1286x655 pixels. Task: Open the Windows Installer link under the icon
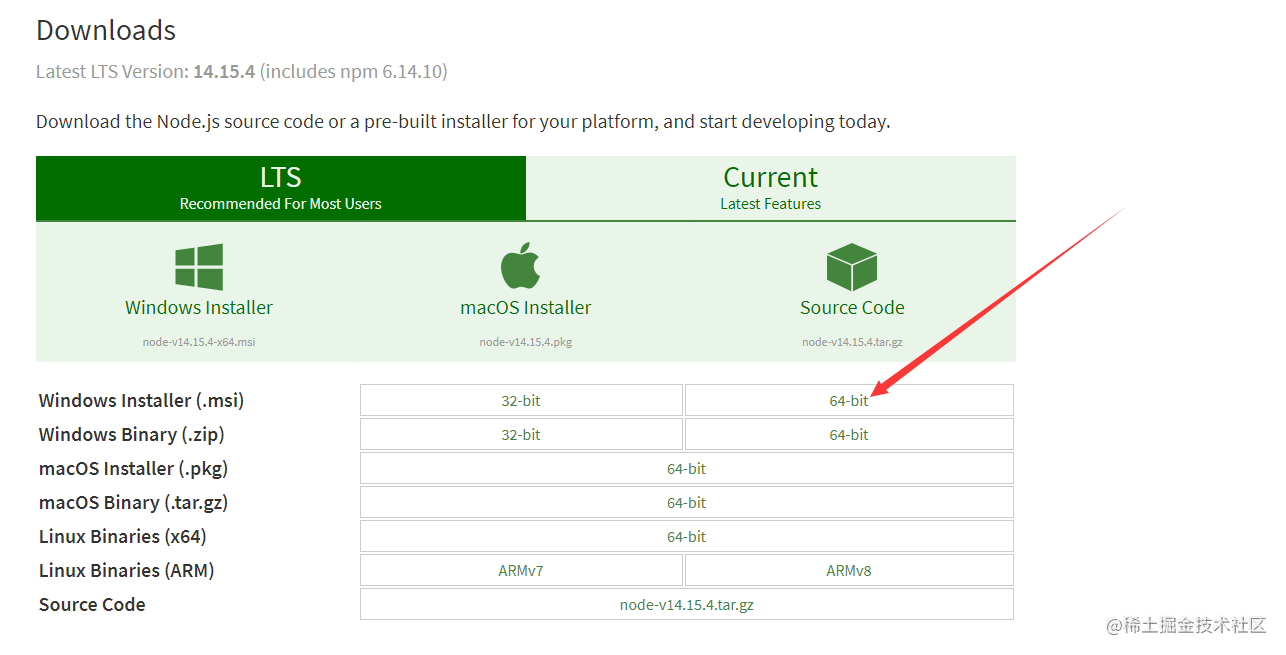199,308
